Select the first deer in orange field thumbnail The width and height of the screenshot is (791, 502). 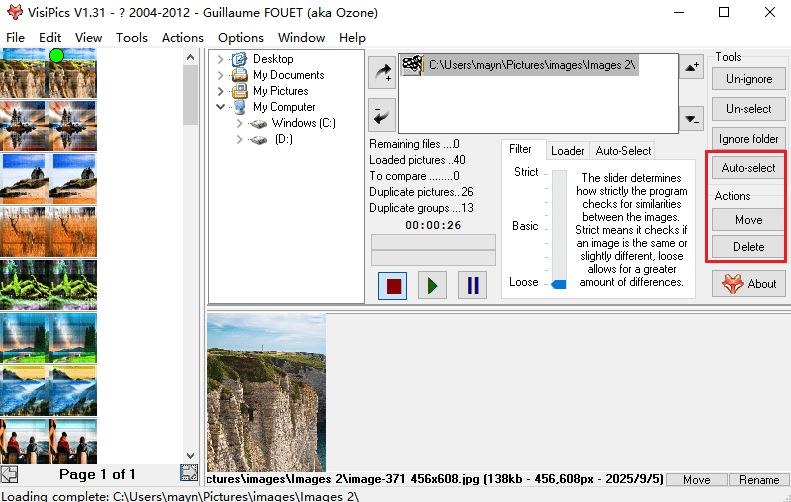pyautogui.click(x=24, y=232)
